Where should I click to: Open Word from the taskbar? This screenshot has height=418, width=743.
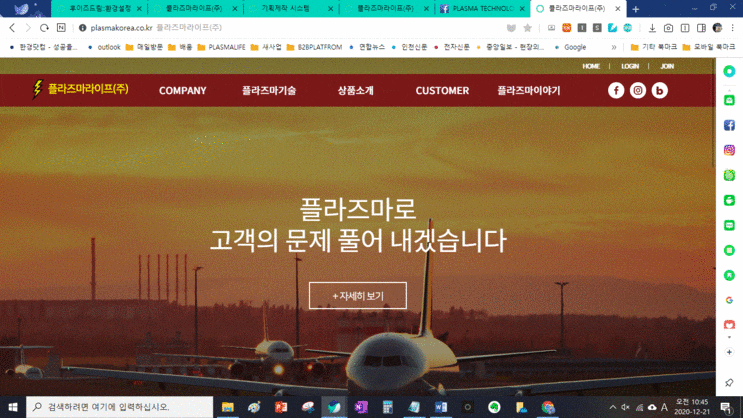point(441,407)
